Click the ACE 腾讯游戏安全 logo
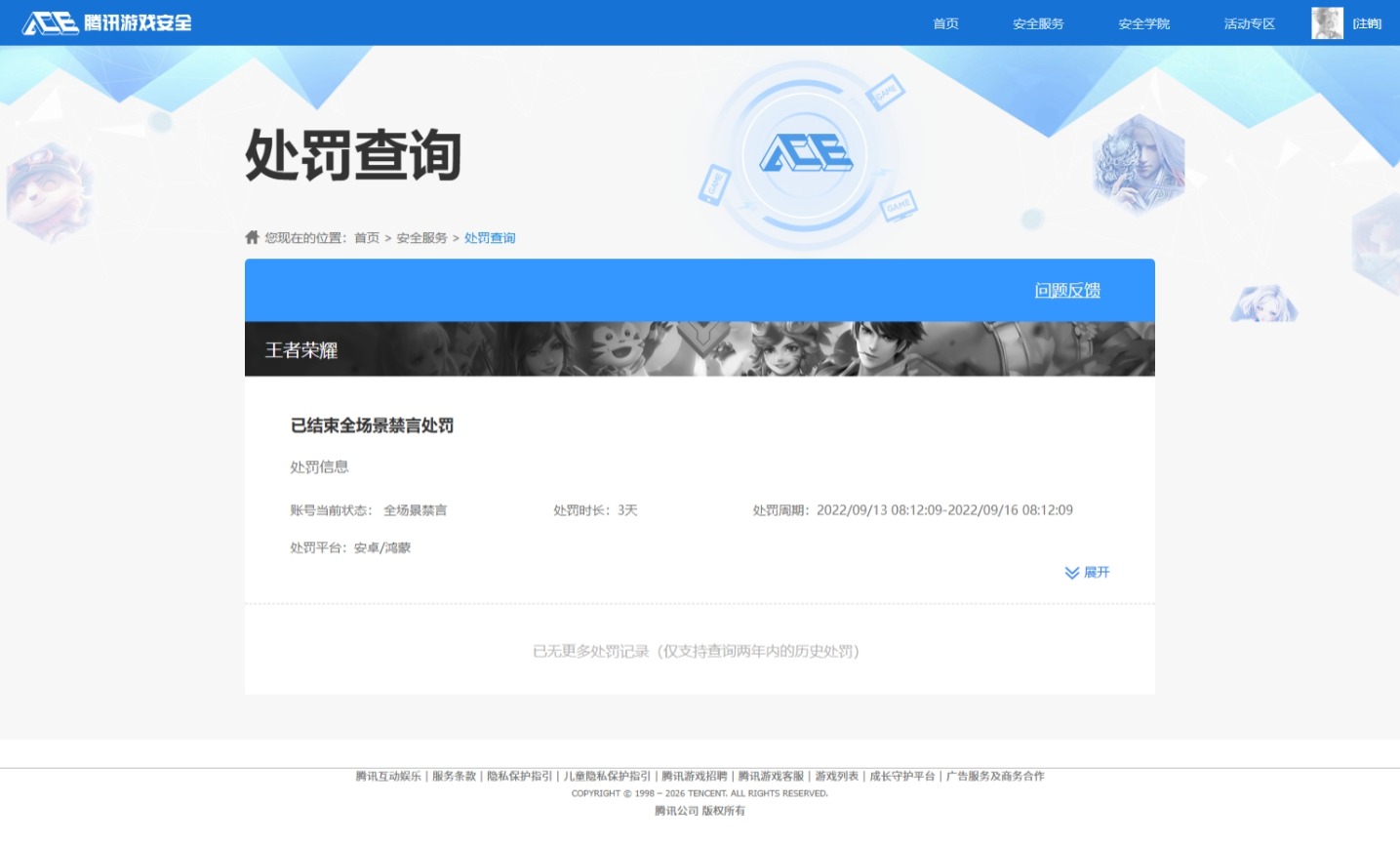 (x=105, y=22)
